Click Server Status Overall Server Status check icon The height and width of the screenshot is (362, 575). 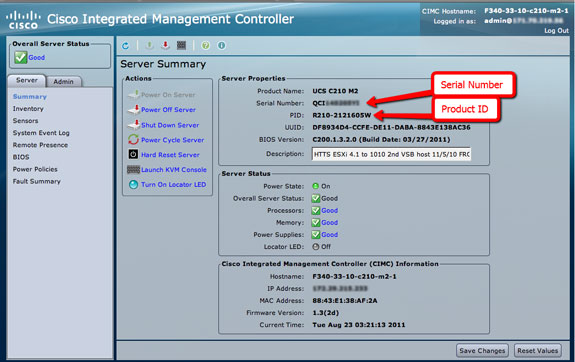pos(316,198)
